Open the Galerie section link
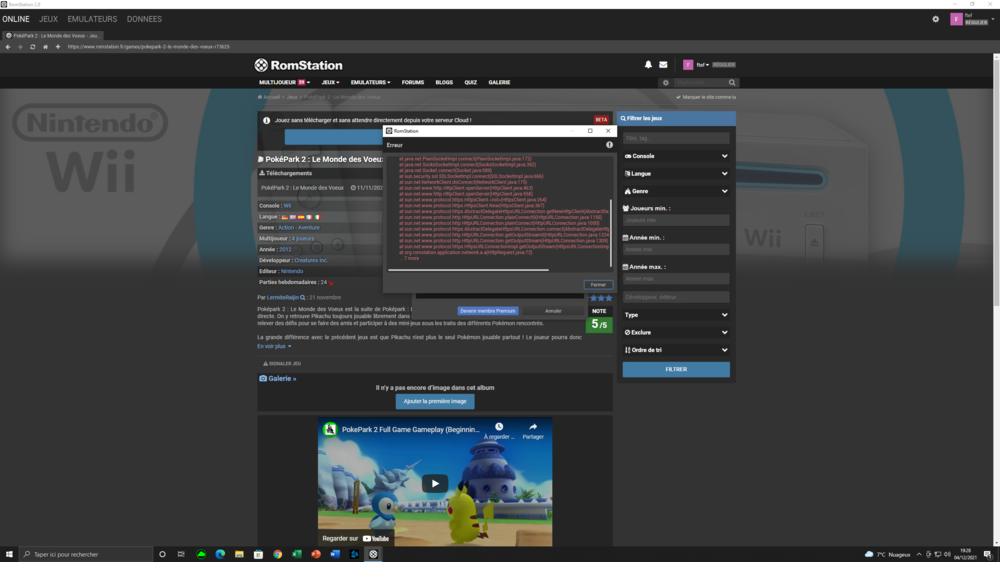1000x562 pixels. 277,378
